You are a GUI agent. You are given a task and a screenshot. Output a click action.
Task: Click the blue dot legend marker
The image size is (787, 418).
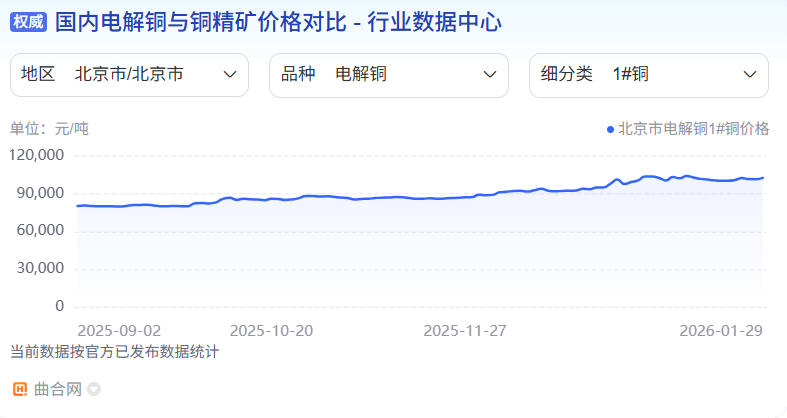[x=610, y=129]
